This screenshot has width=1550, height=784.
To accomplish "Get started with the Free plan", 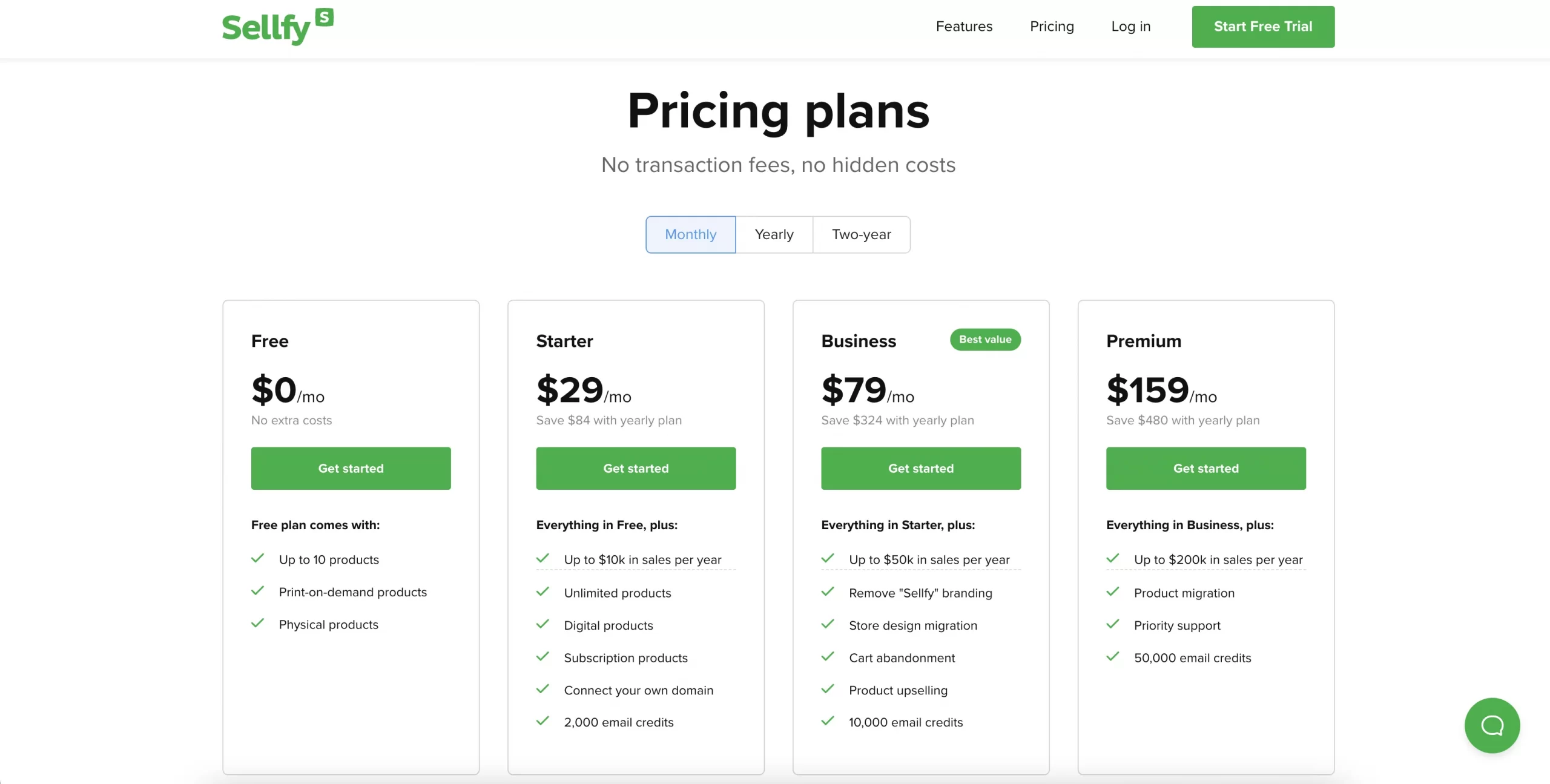I will tap(351, 468).
